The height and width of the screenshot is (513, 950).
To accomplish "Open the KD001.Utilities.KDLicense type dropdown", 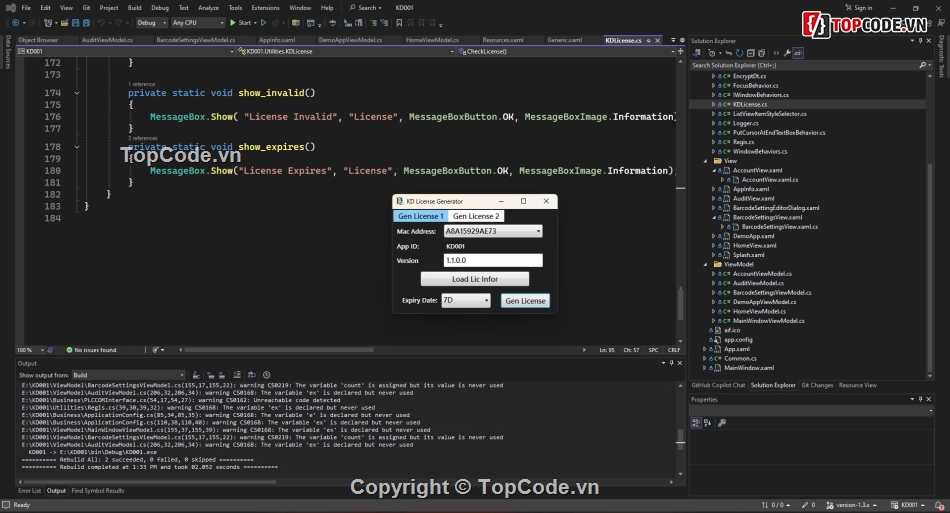I will coord(345,51).
